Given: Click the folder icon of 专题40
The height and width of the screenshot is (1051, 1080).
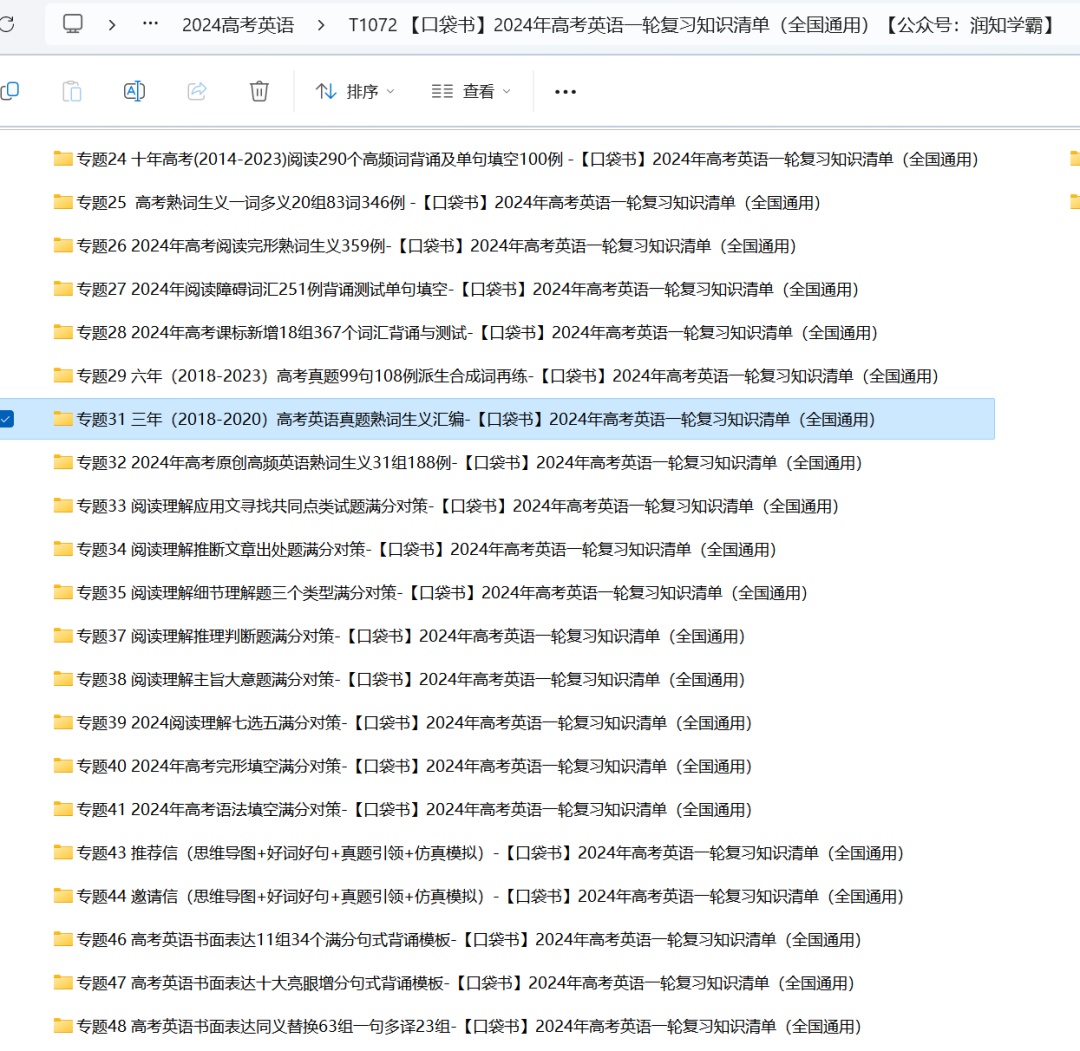Looking at the screenshot, I should click(x=63, y=767).
